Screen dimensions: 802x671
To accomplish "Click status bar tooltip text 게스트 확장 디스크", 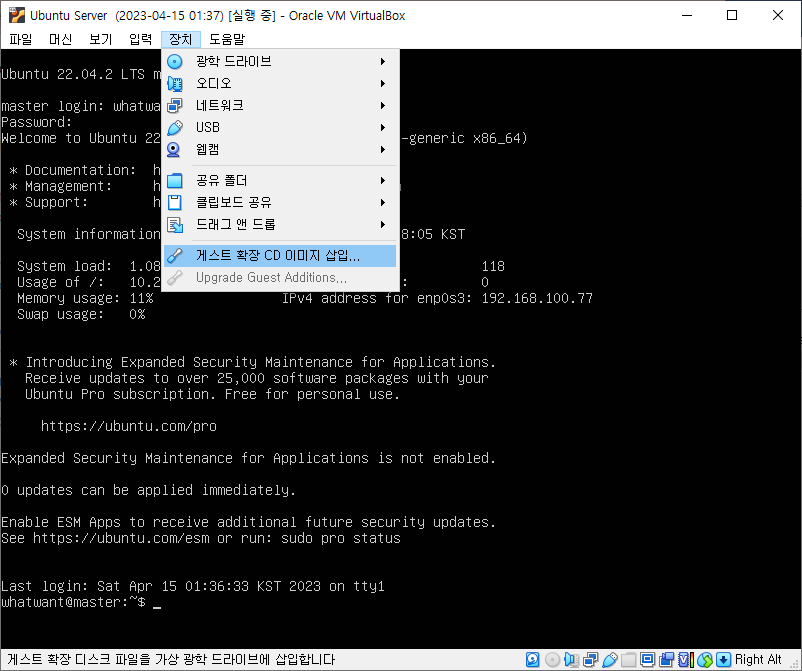I will click(x=171, y=660).
